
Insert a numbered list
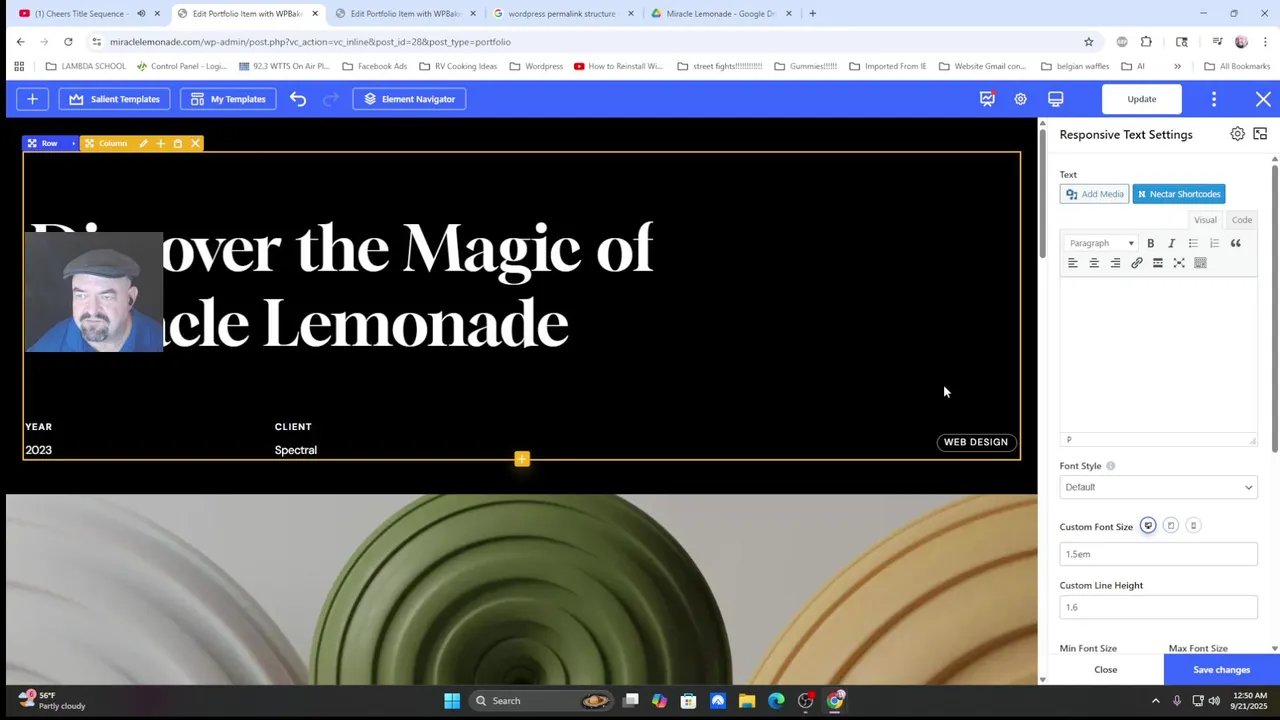1214,243
